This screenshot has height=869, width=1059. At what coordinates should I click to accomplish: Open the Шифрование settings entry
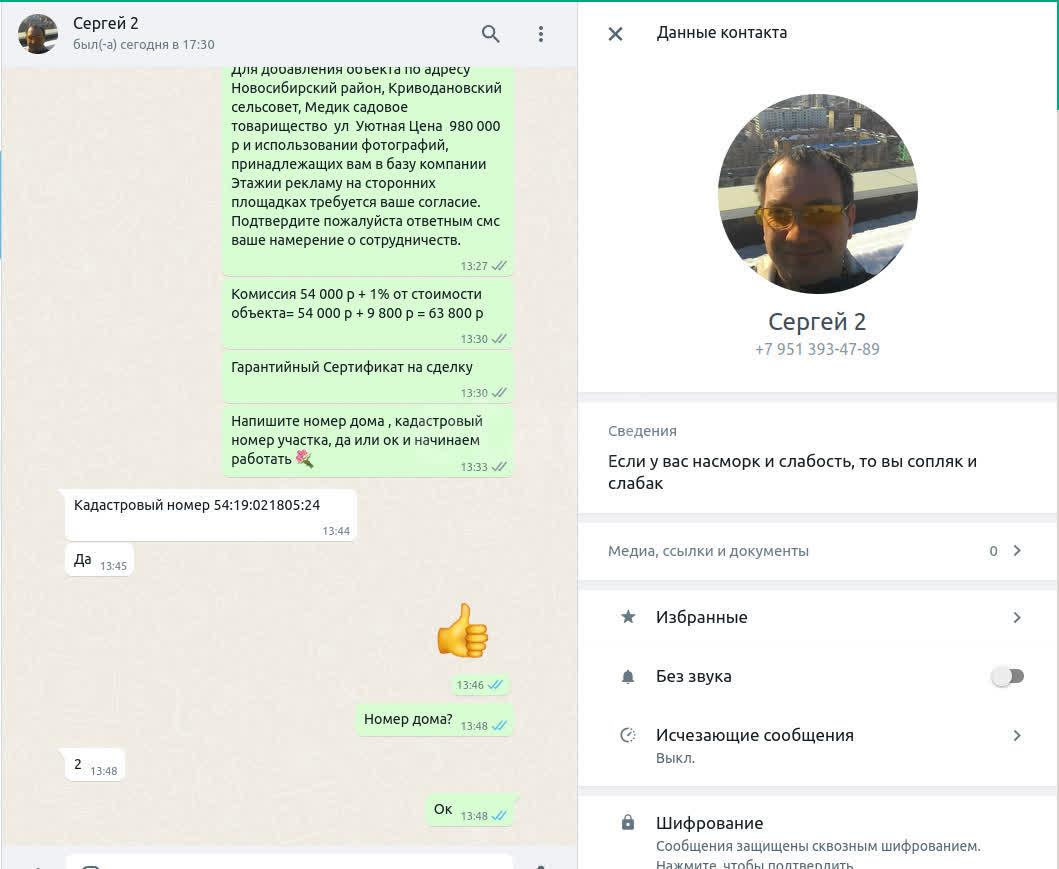coord(817,833)
